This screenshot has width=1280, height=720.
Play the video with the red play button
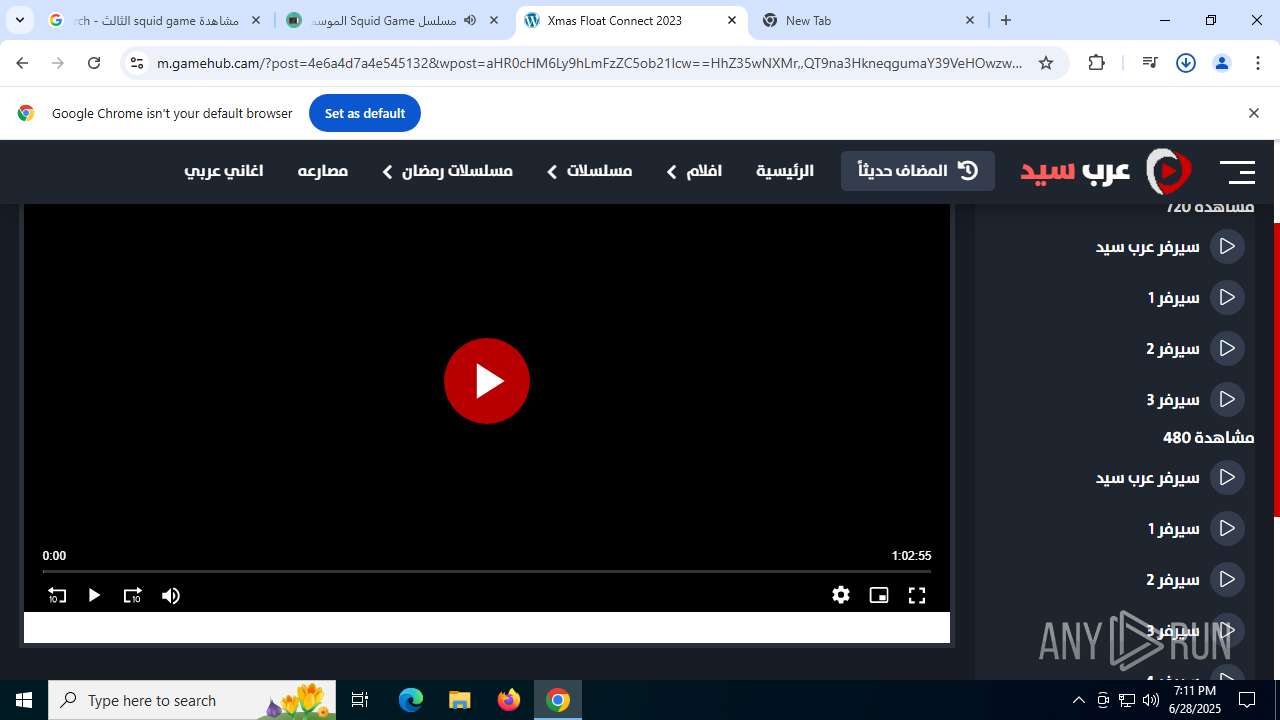487,381
